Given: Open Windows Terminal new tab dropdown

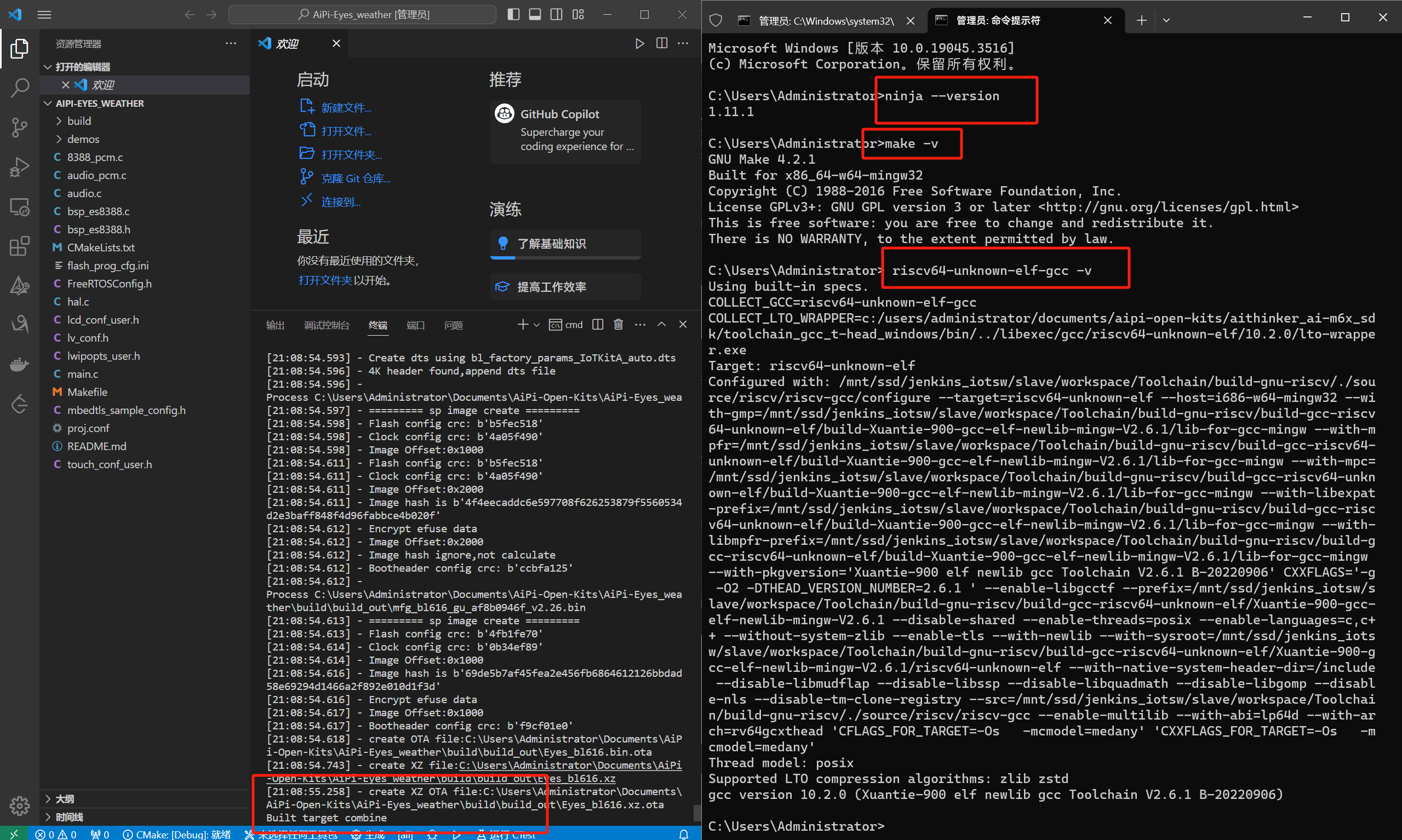Looking at the screenshot, I should (x=1166, y=20).
